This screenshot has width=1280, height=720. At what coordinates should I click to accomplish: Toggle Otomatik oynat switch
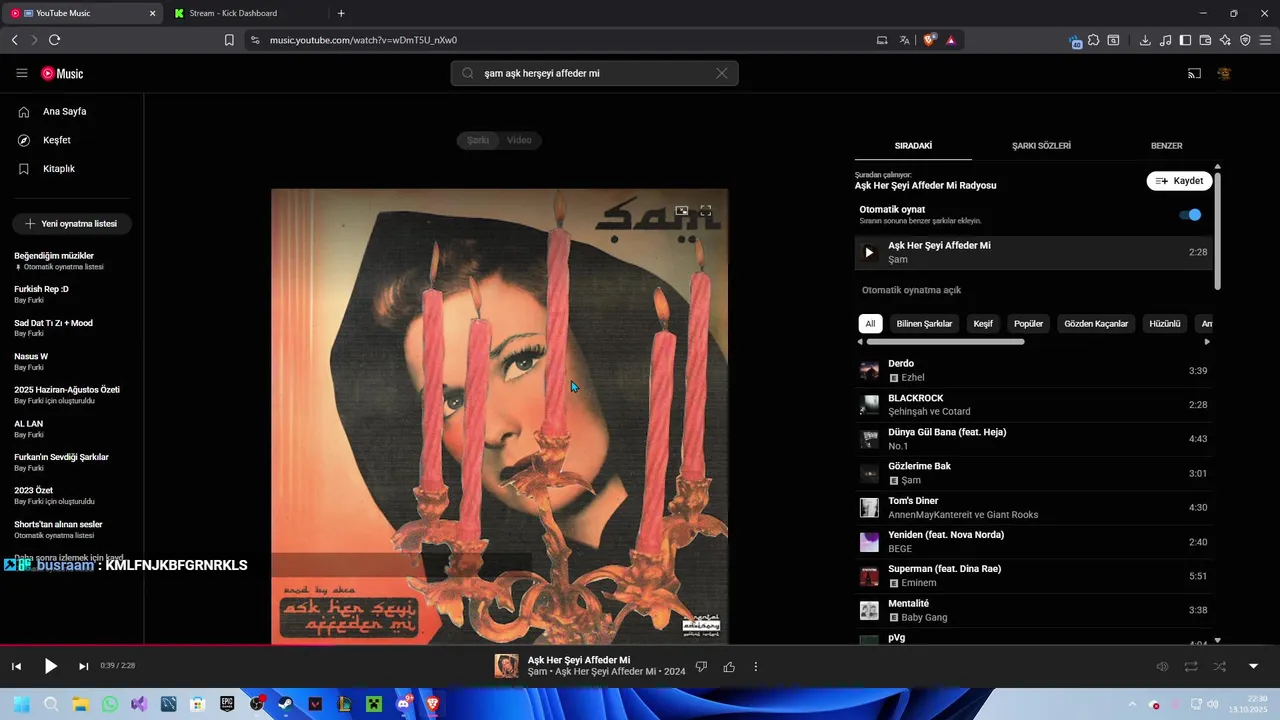(1190, 215)
